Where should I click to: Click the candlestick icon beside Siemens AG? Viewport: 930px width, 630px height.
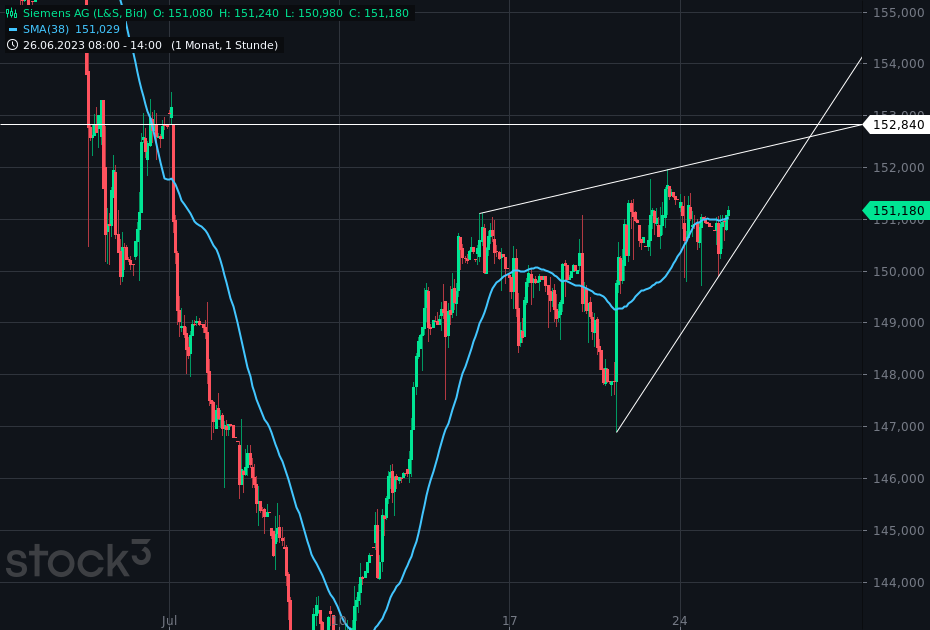pos(12,13)
